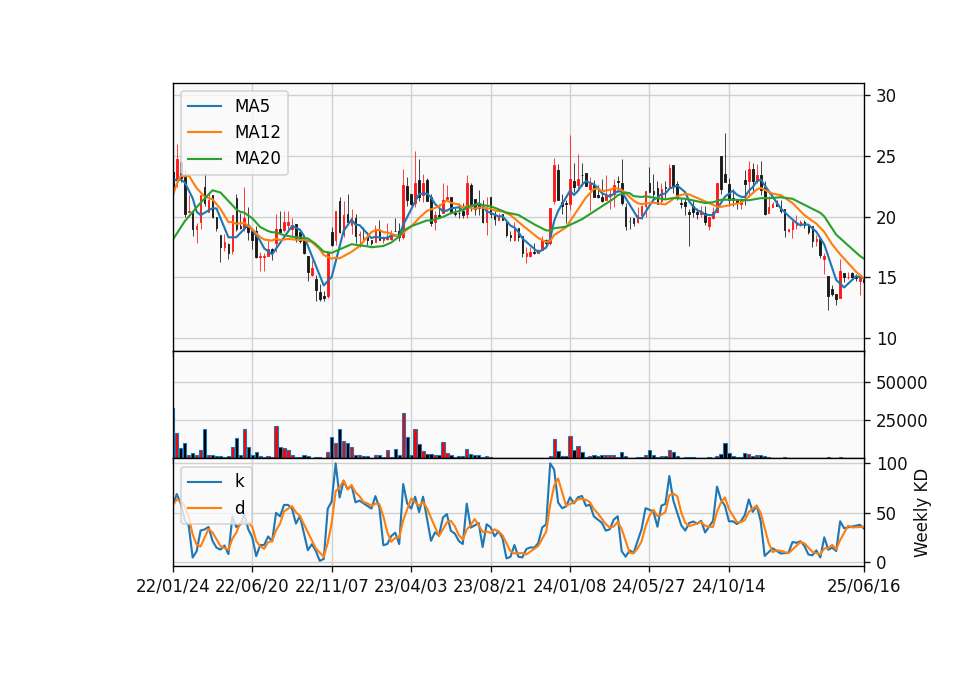
Task: Click the 23/04/03 date tick label
Action: [x=411, y=586]
